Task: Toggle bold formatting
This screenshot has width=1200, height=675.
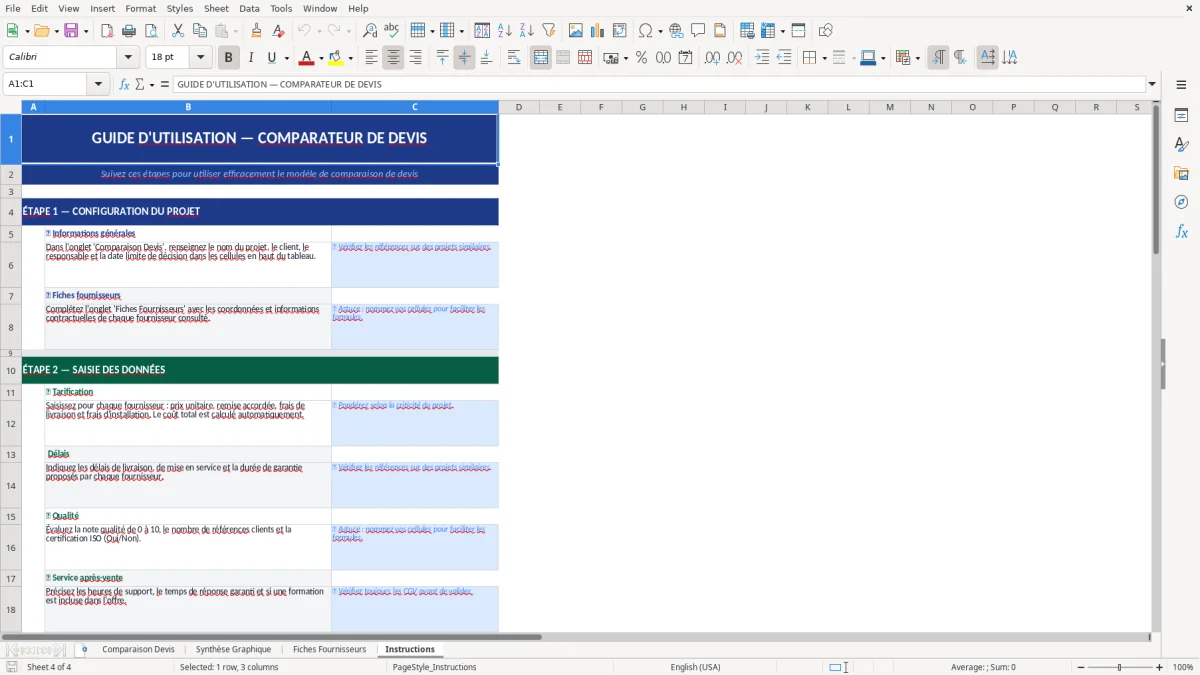Action: [228, 57]
